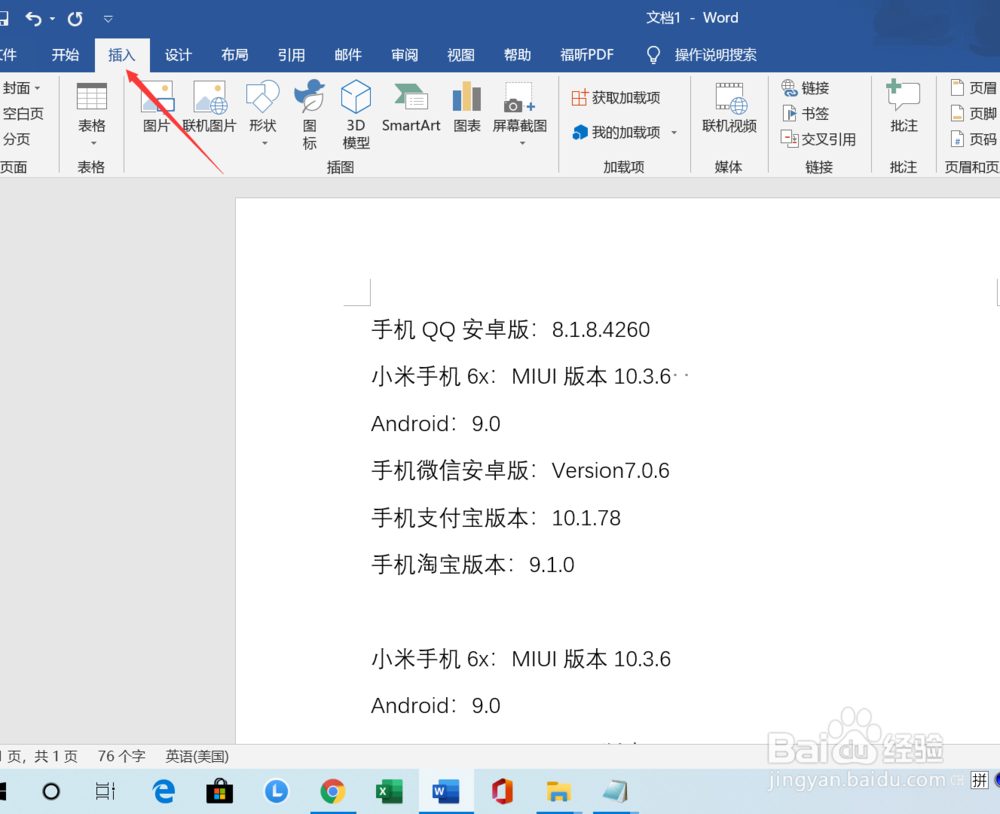Screen dimensions: 1000x814
Task: Open Google Chrome from the taskbar
Action: [332, 792]
